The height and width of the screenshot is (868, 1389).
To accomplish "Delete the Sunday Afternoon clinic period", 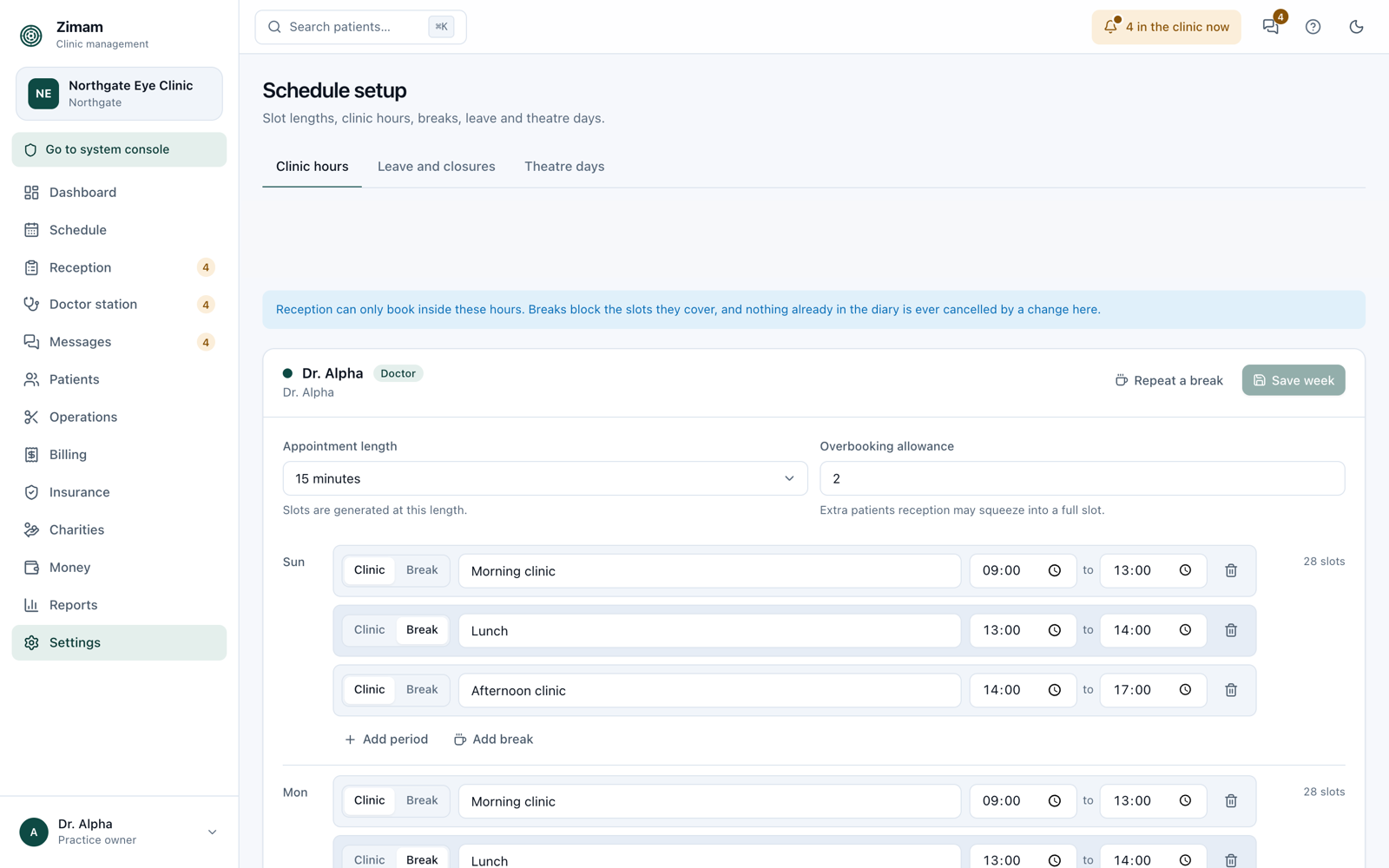I will click(1231, 691).
